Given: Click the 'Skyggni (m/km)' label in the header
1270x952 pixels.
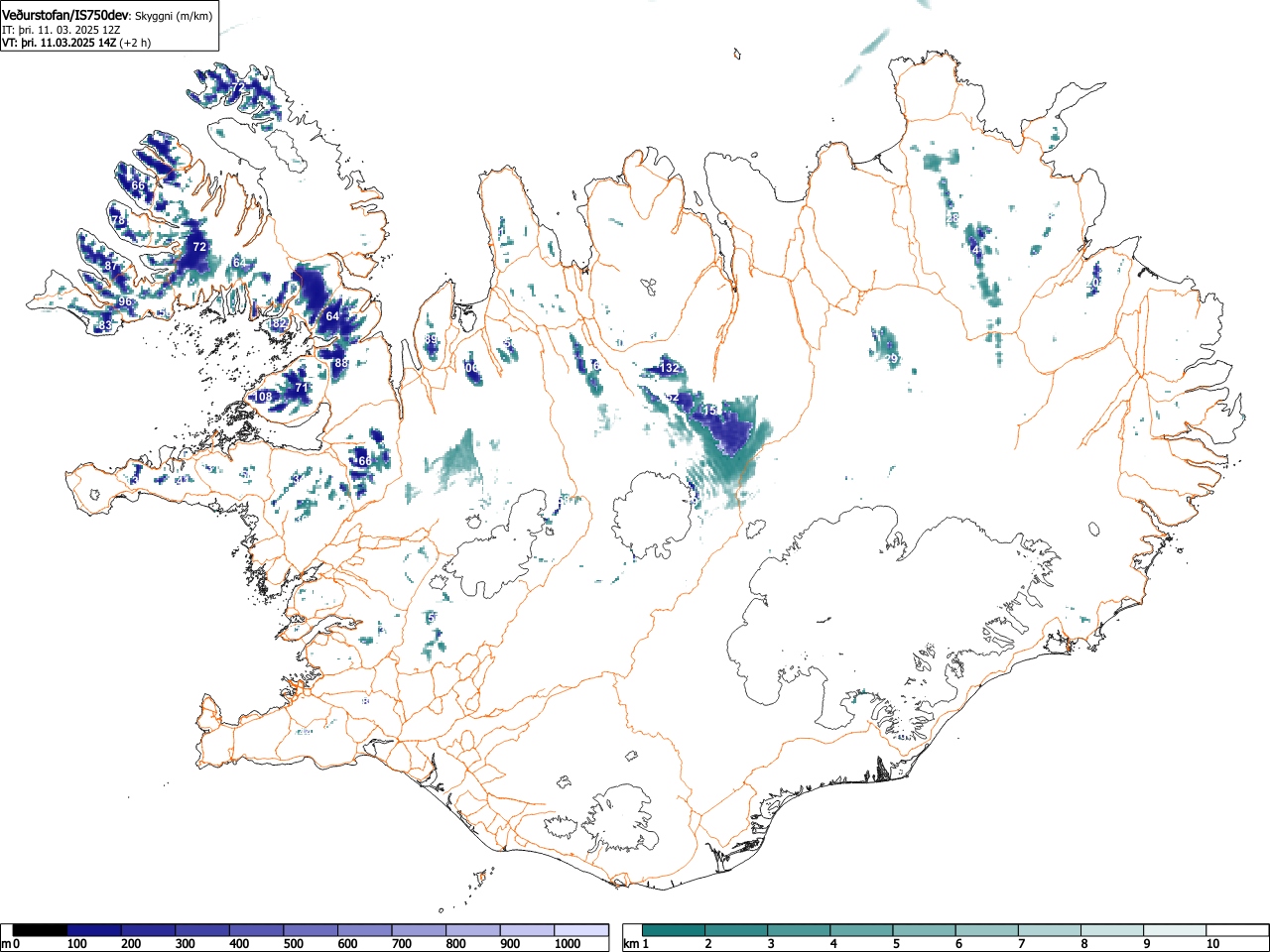Looking at the screenshot, I should click(174, 16).
